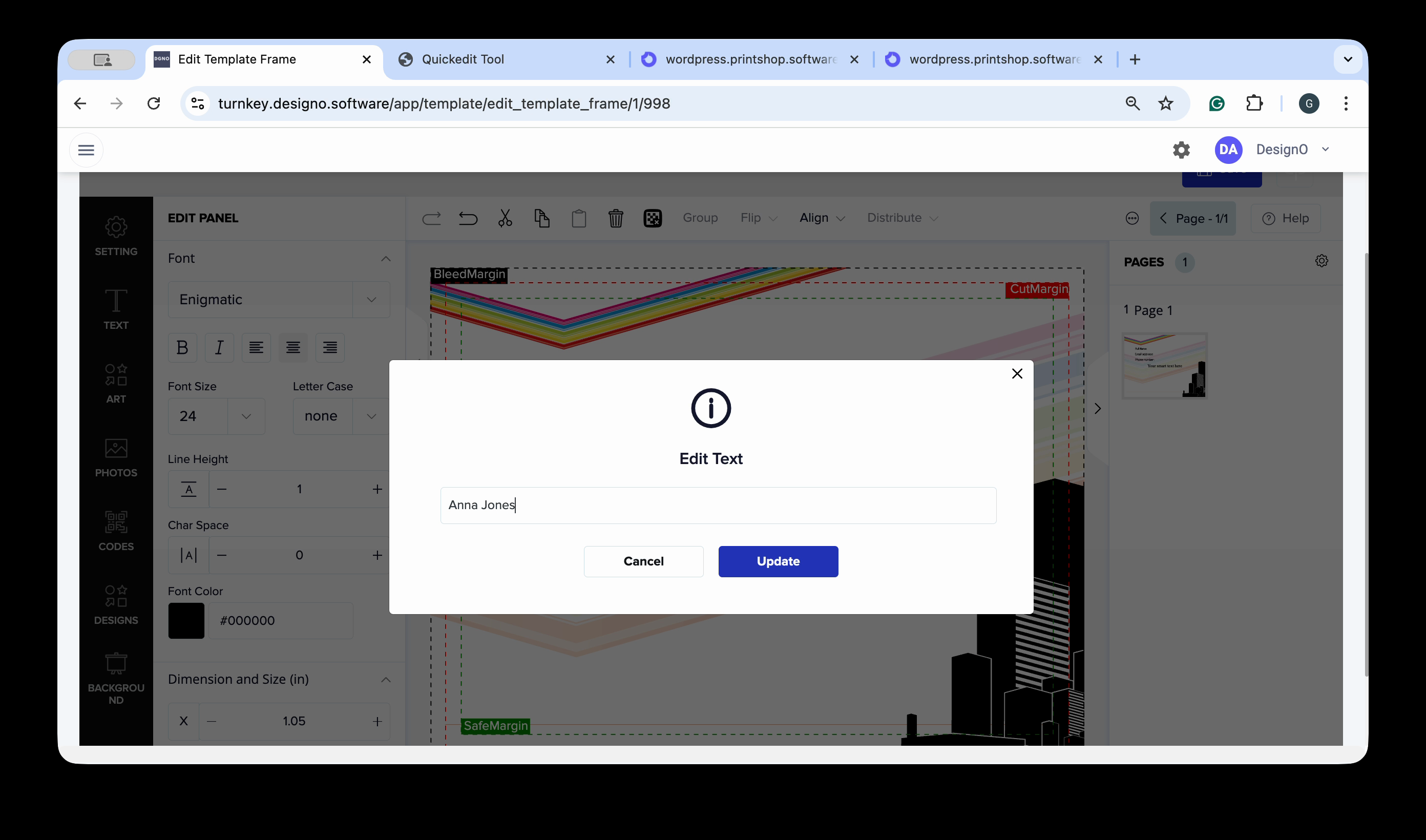Click the Cancel button in dialog
The width and height of the screenshot is (1426, 840).
(643, 561)
